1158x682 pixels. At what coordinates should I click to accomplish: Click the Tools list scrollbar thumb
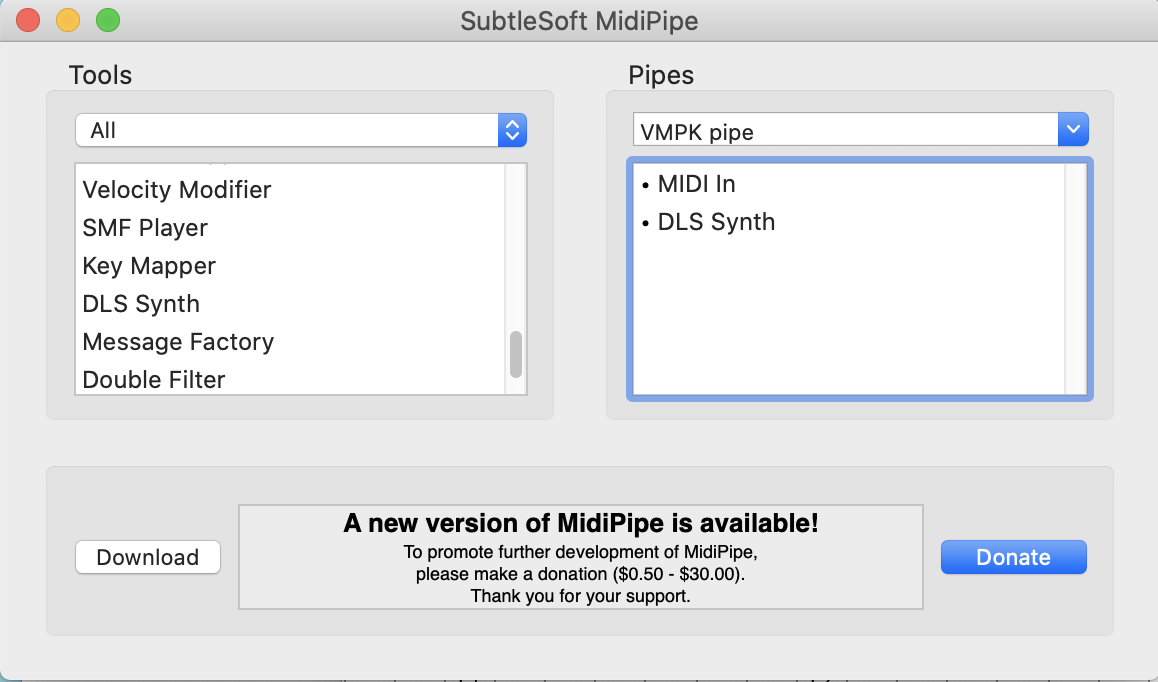pyautogui.click(x=516, y=355)
